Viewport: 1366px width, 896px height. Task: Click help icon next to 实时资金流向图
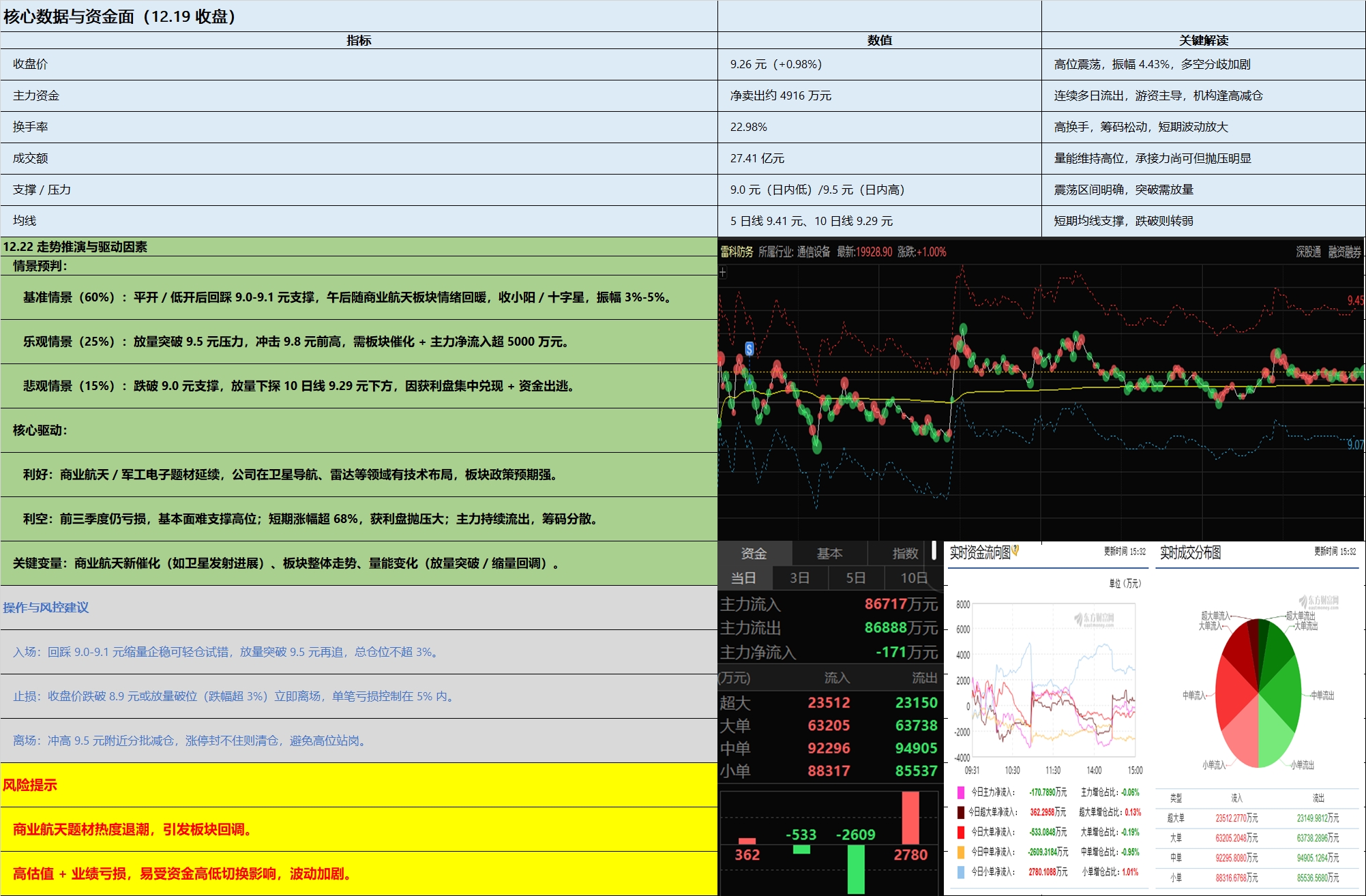1015,550
